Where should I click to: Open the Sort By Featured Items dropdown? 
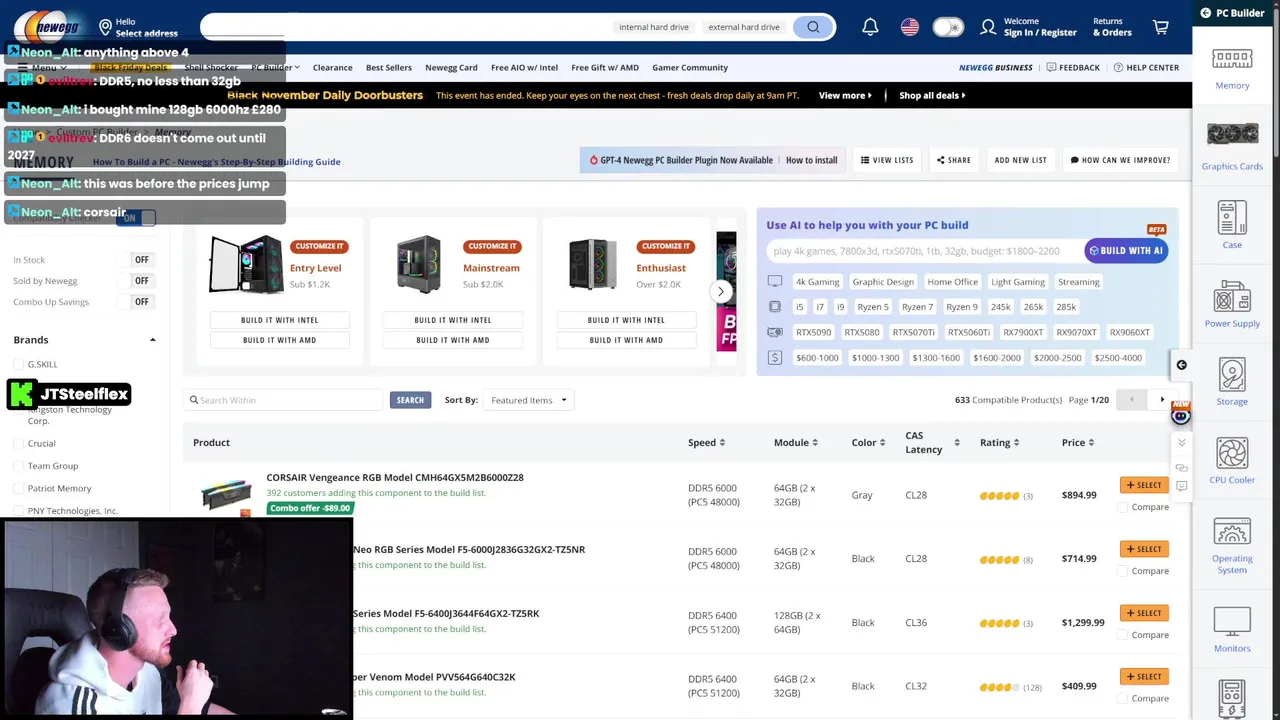(x=528, y=400)
